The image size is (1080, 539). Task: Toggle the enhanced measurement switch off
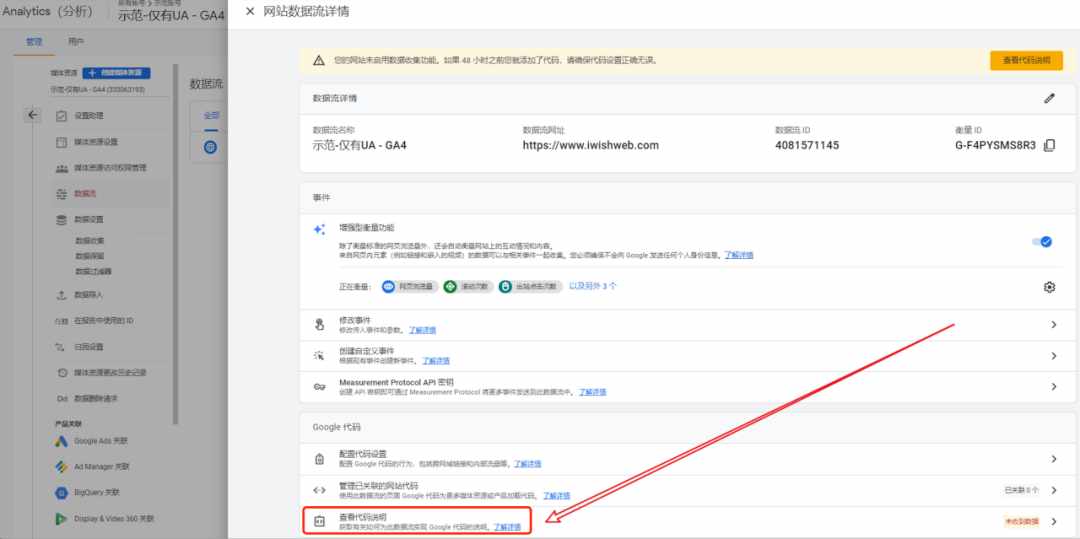tap(1041, 242)
